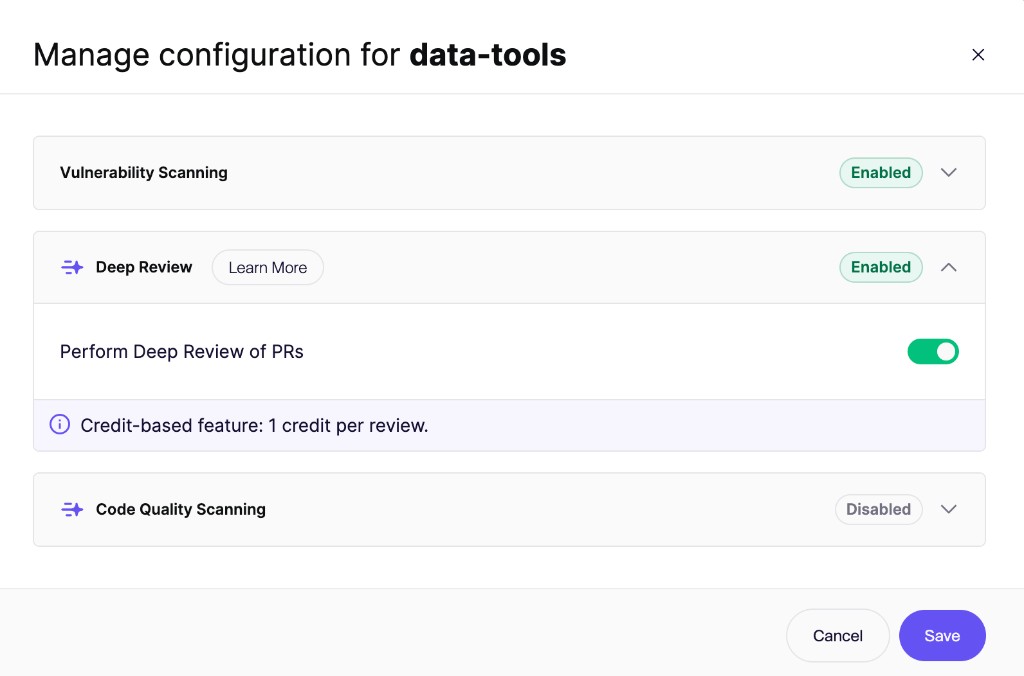Viewport: 1024px width, 676px height.
Task: Click the dialog title 'Manage configuration for data-tools'
Action: click(300, 55)
